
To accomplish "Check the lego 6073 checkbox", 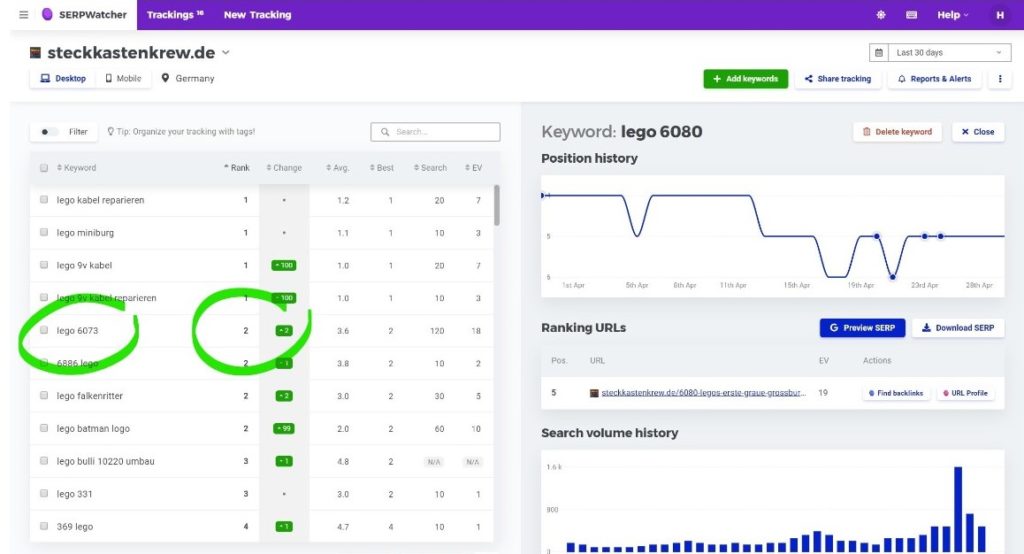I will (44, 330).
